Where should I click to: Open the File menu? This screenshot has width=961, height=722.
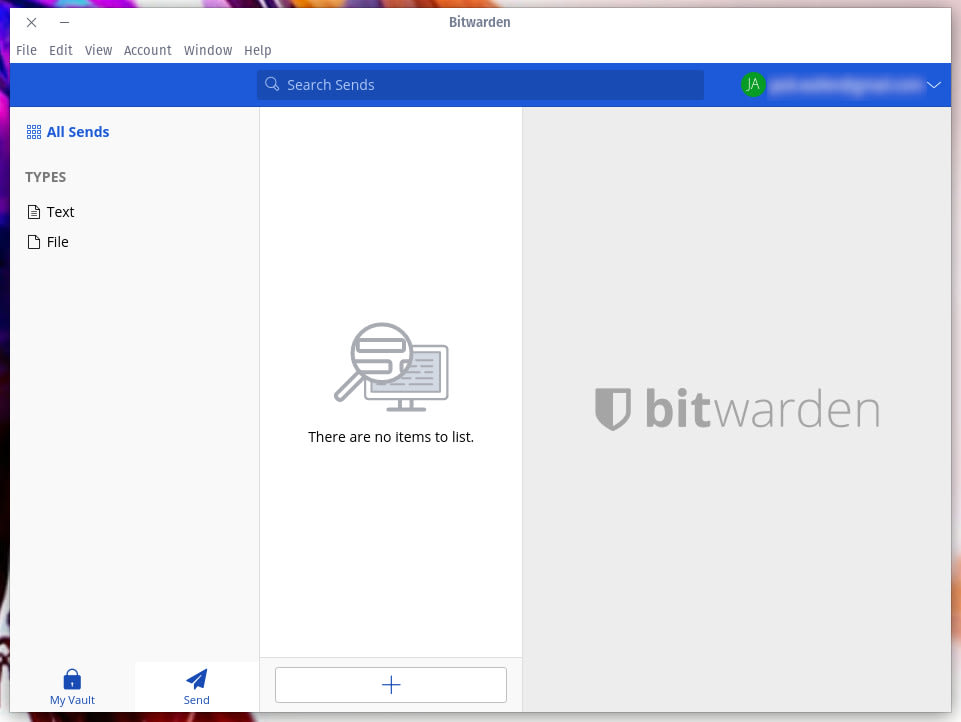click(26, 50)
